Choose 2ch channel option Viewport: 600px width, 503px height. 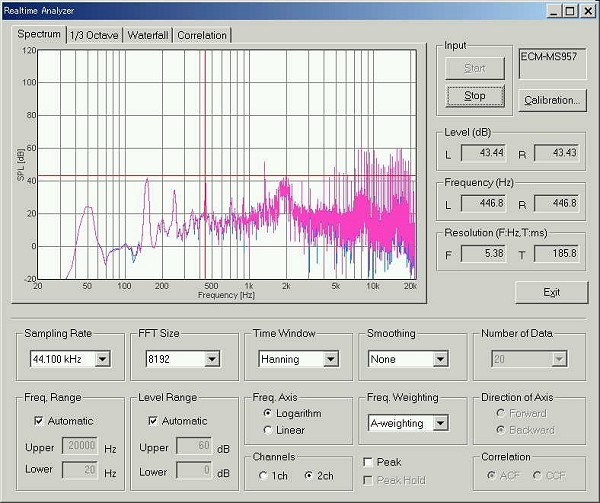[309, 476]
